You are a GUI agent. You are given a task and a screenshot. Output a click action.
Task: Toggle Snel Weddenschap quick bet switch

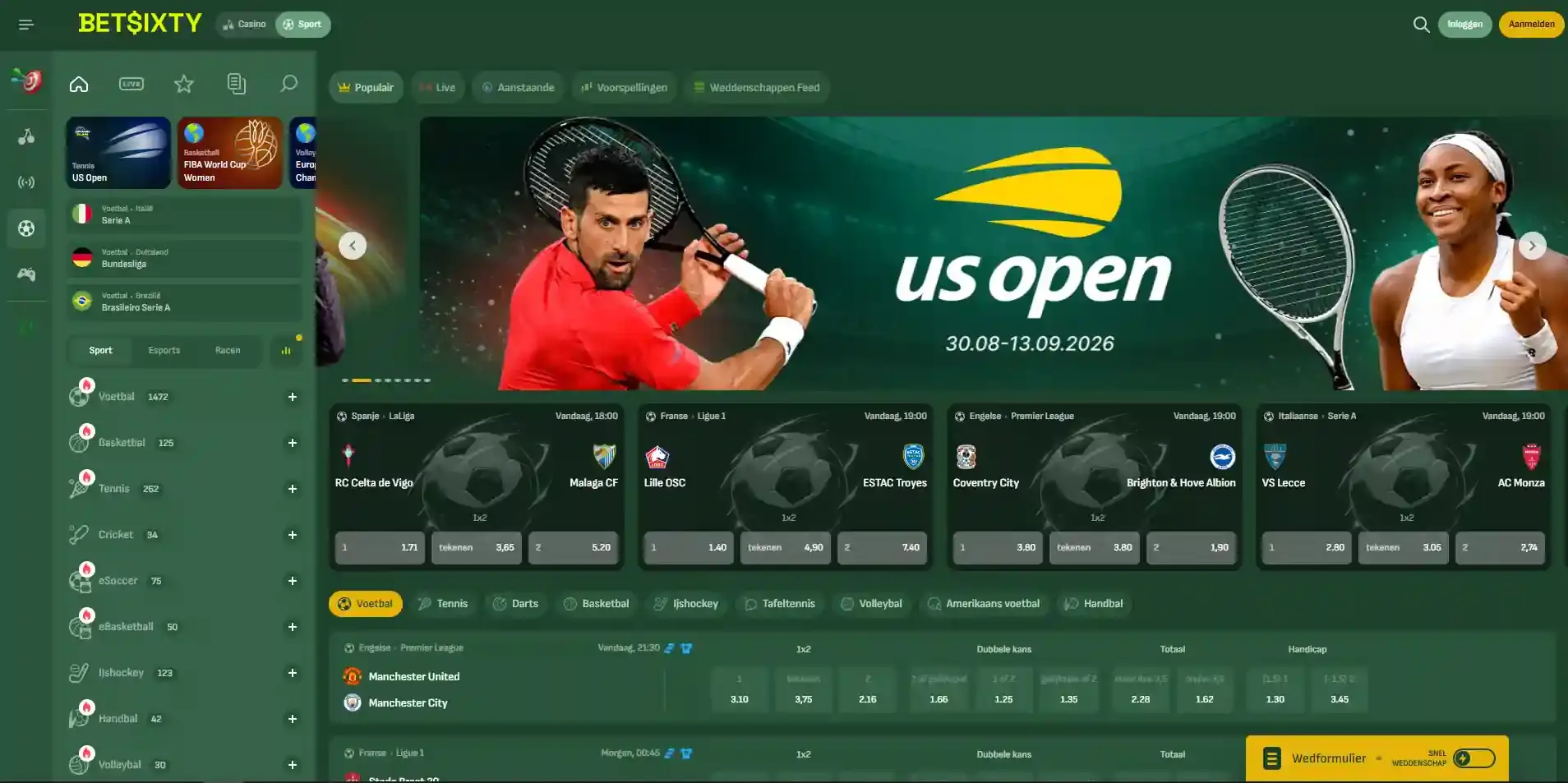[x=1474, y=758]
